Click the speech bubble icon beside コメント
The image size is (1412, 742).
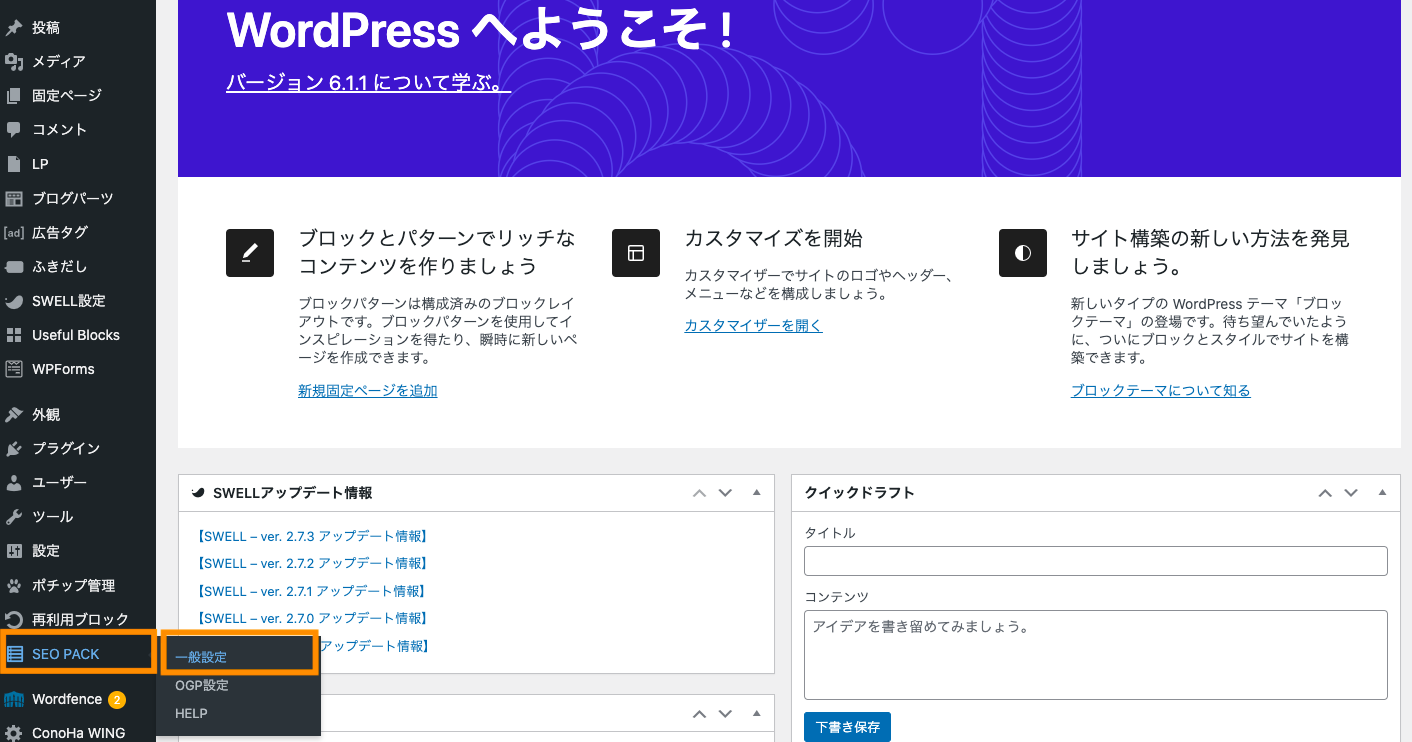click(14, 130)
